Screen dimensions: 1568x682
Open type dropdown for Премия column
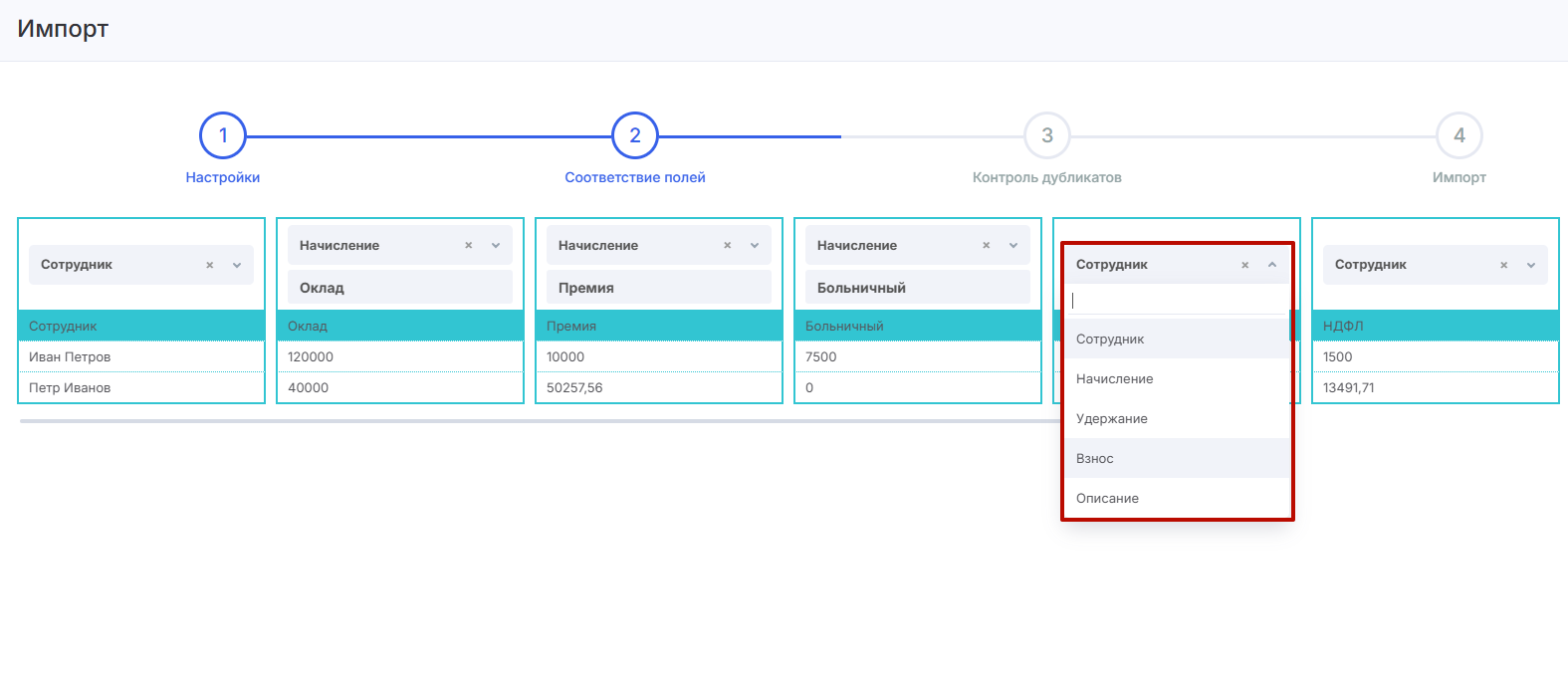click(755, 245)
